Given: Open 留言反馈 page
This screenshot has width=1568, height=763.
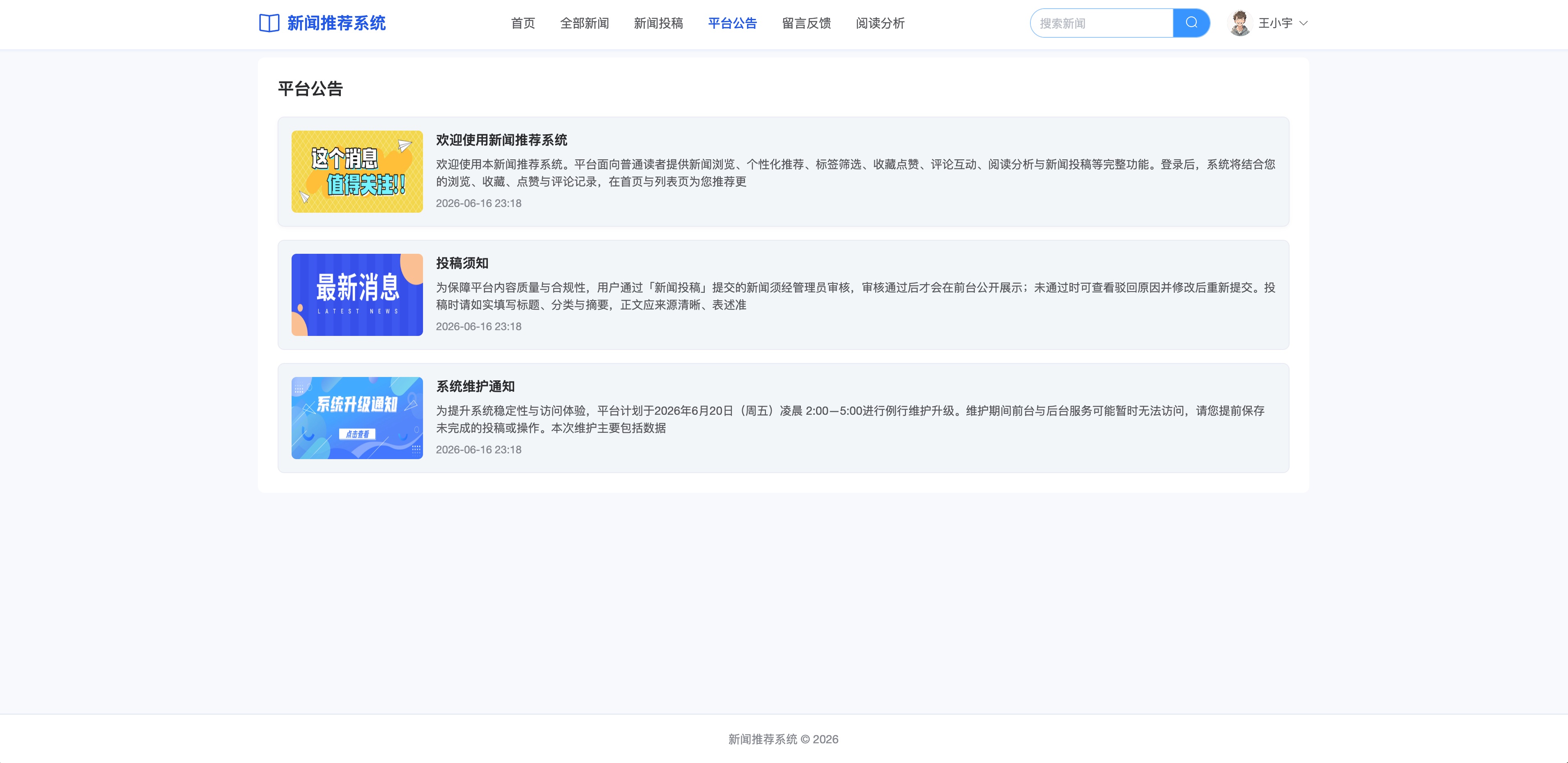Looking at the screenshot, I should point(806,23).
